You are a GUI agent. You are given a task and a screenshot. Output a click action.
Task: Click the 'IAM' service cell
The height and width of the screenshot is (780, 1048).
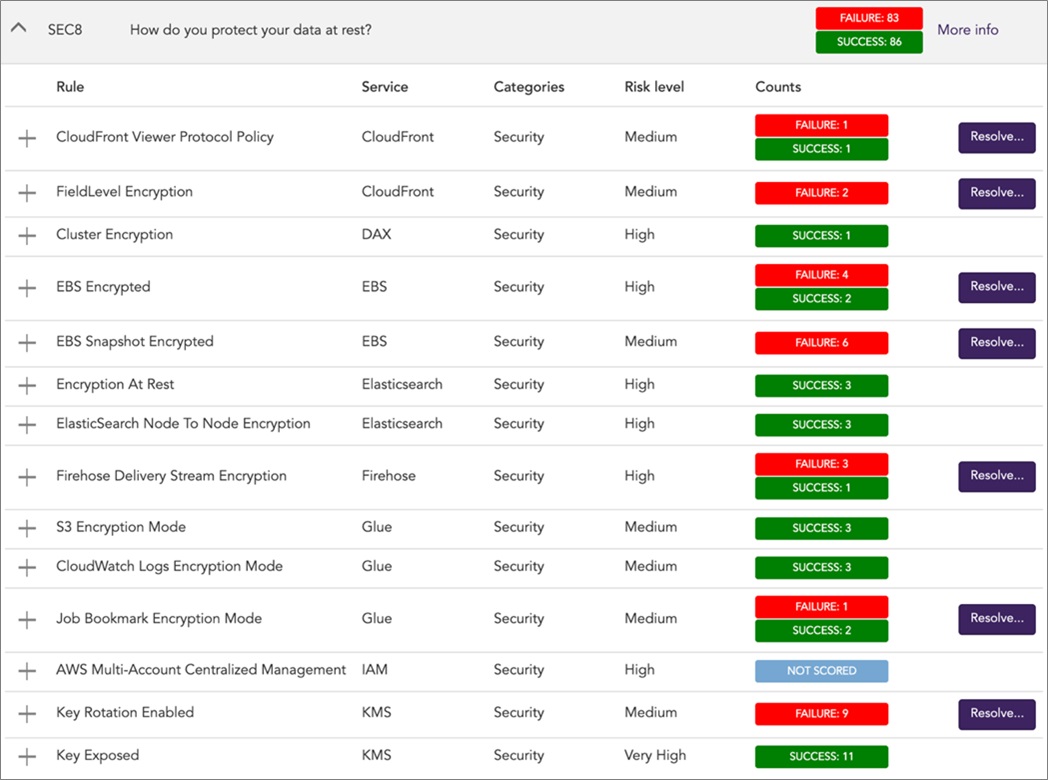point(374,670)
